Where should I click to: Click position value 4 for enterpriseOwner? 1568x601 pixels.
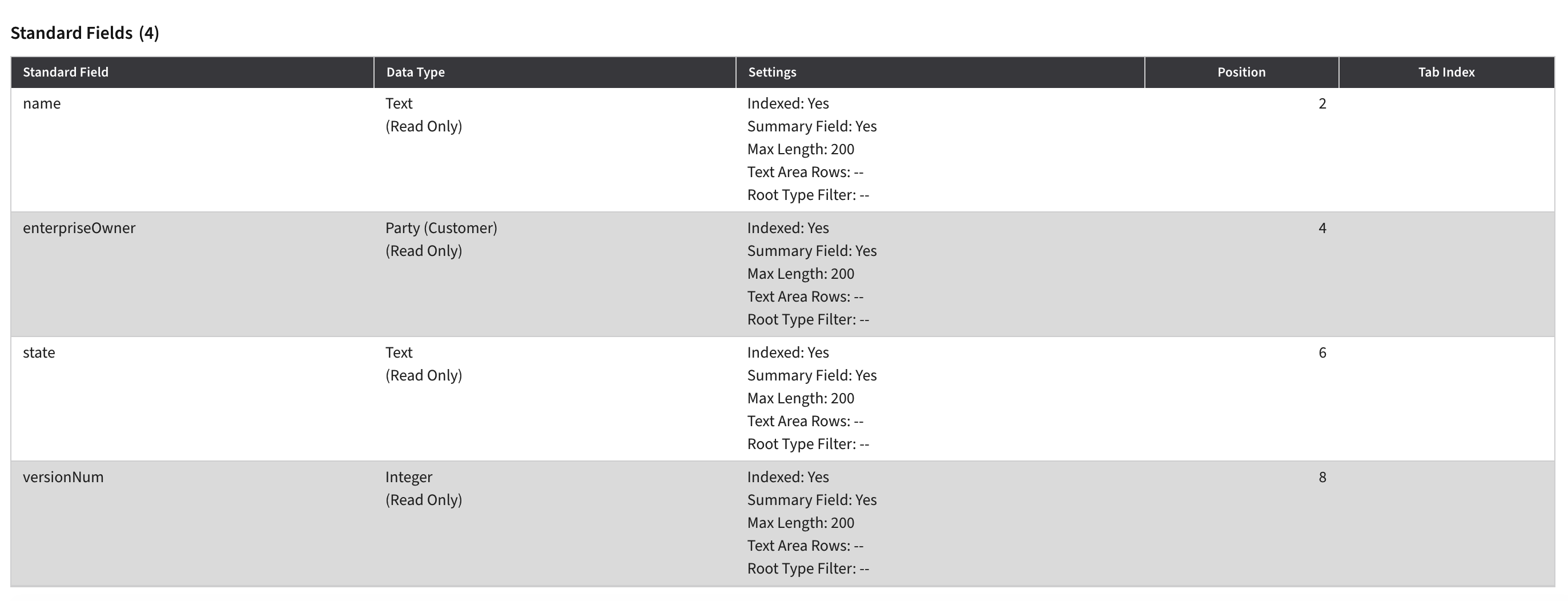click(x=1322, y=229)
